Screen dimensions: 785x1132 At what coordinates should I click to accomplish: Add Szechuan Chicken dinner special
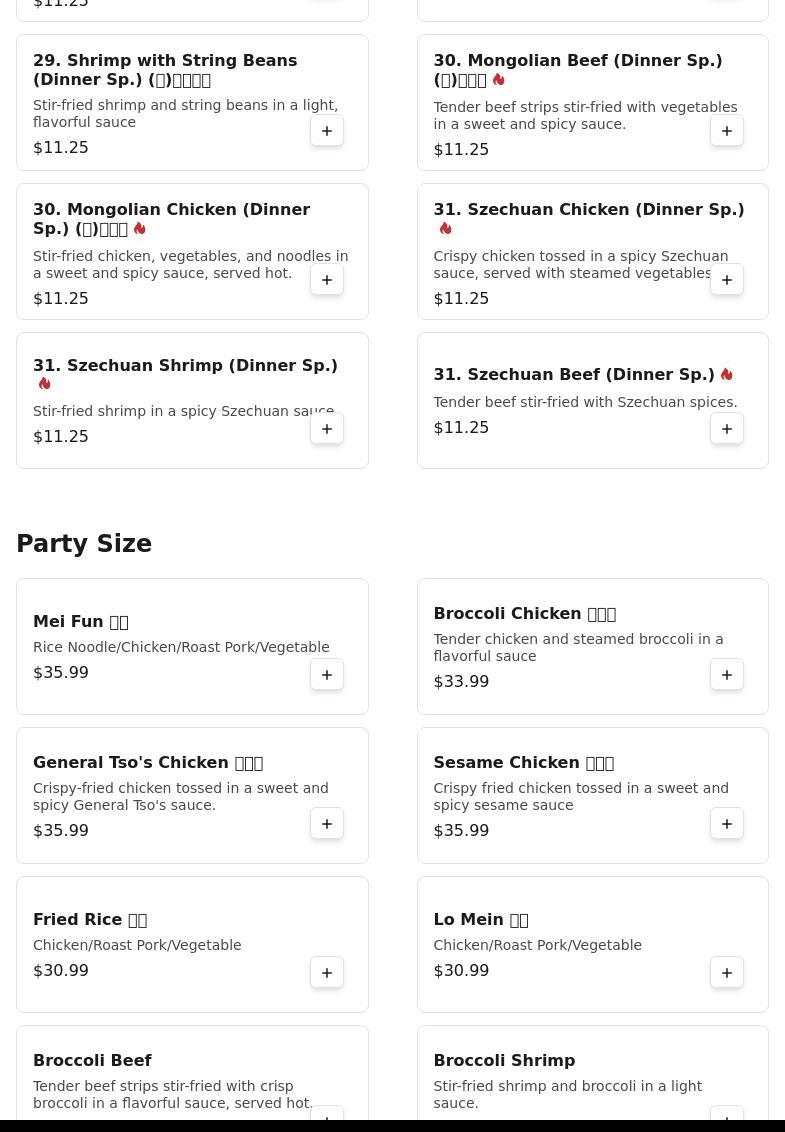727,280
